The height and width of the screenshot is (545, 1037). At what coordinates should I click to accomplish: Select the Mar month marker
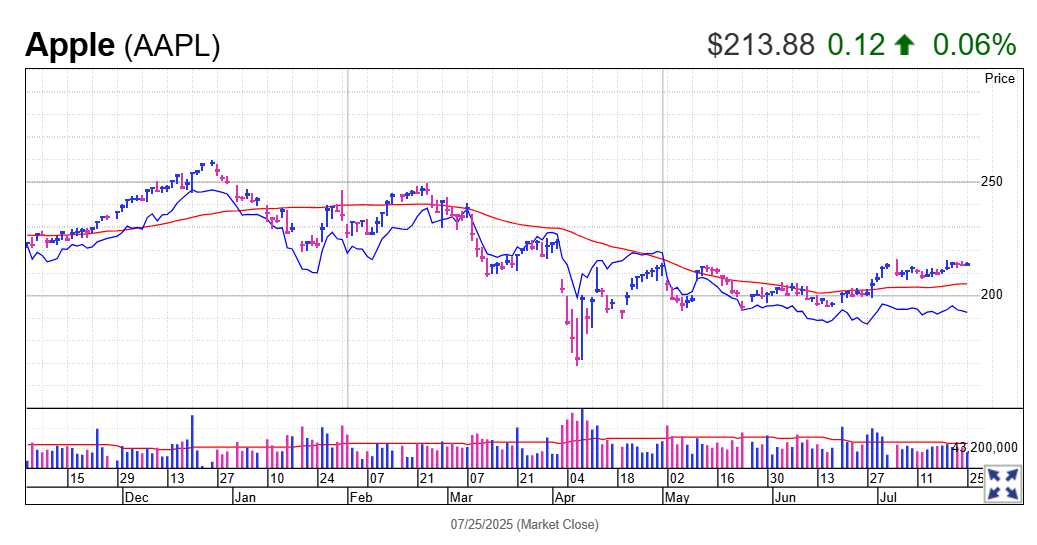coord(461,496)
